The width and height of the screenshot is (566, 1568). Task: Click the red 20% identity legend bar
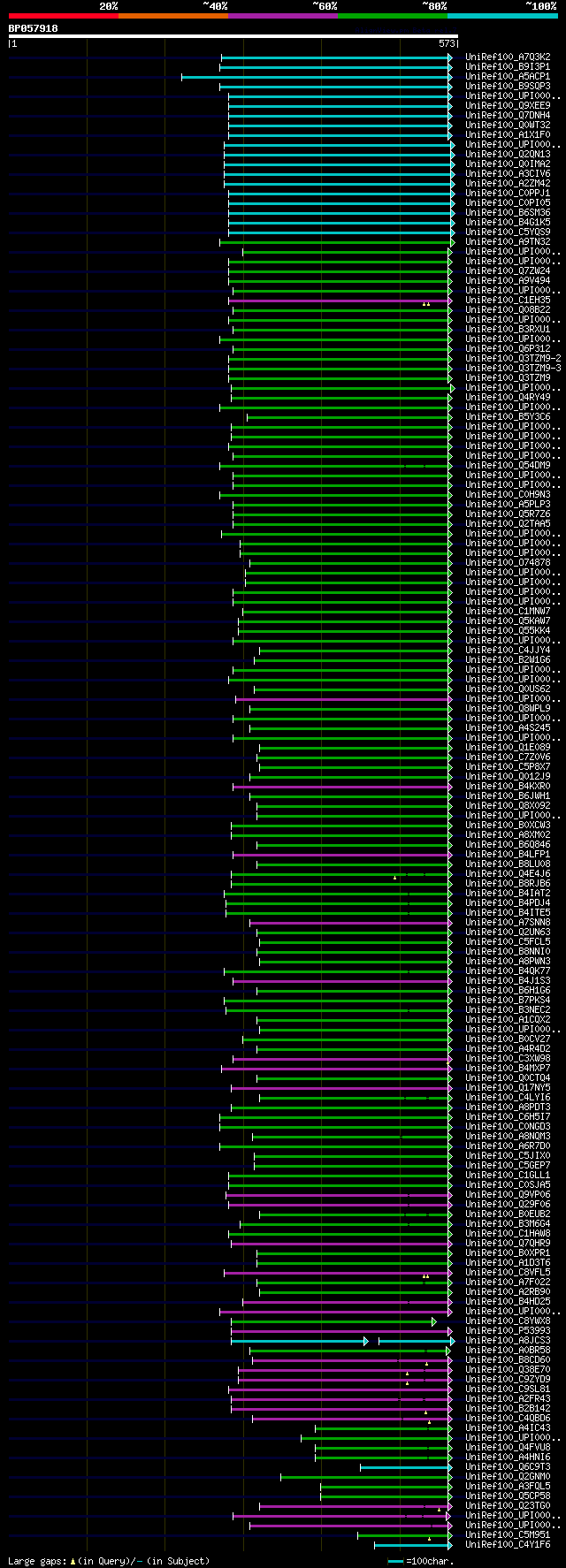(x=63, y=16)
